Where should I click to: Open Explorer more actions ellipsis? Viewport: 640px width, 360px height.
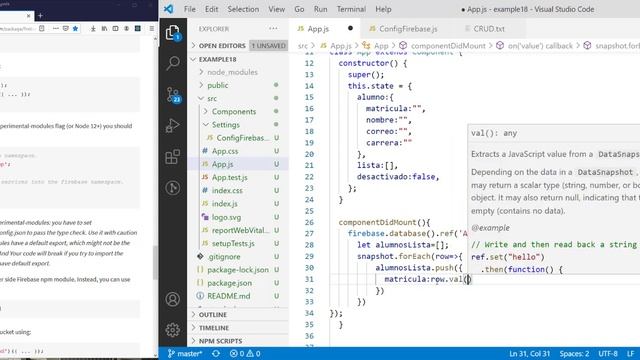click(273, 29)
